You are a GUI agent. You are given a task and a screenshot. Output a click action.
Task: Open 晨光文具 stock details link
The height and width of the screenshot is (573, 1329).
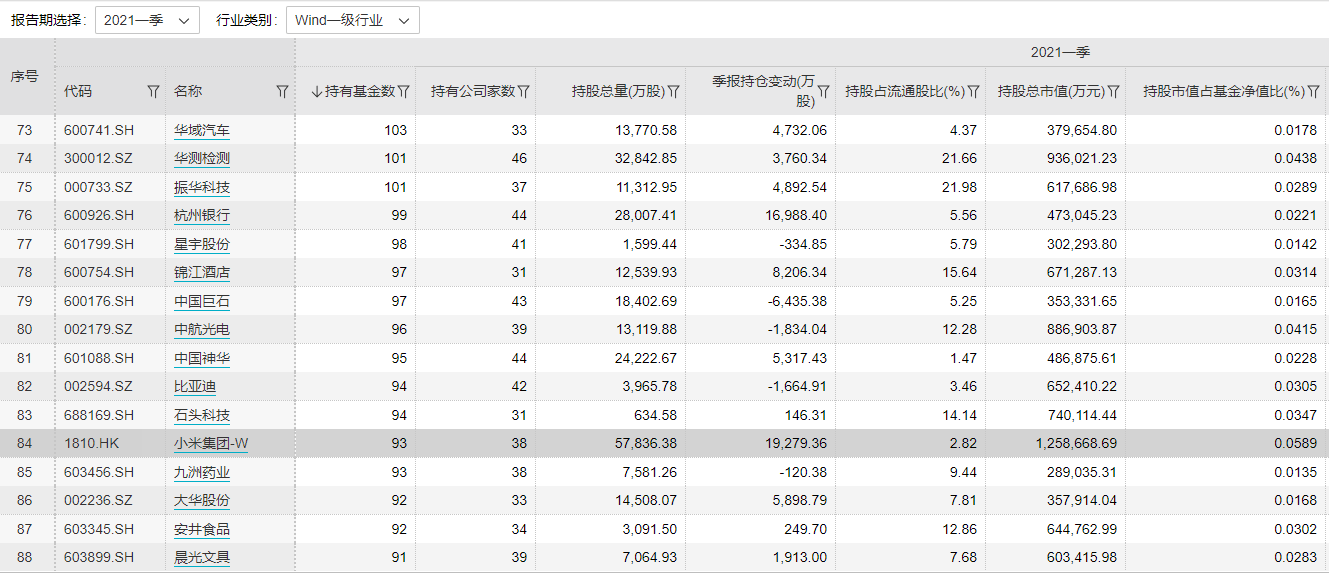[x=202, y=557]
